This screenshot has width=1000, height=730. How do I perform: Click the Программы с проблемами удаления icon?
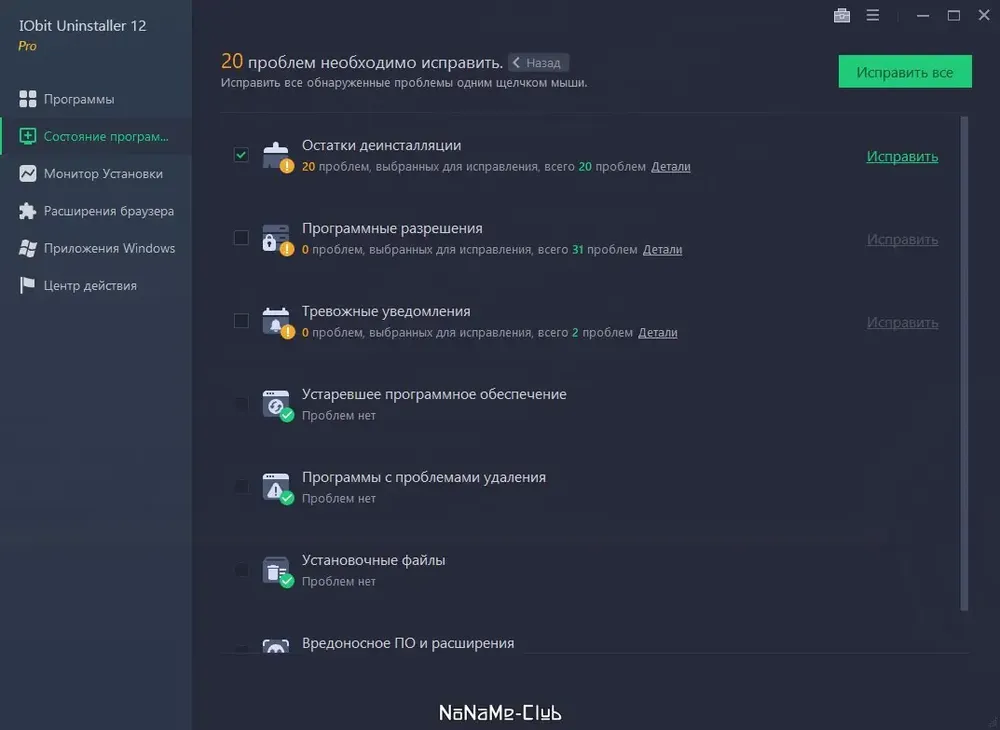click(277, 488)
